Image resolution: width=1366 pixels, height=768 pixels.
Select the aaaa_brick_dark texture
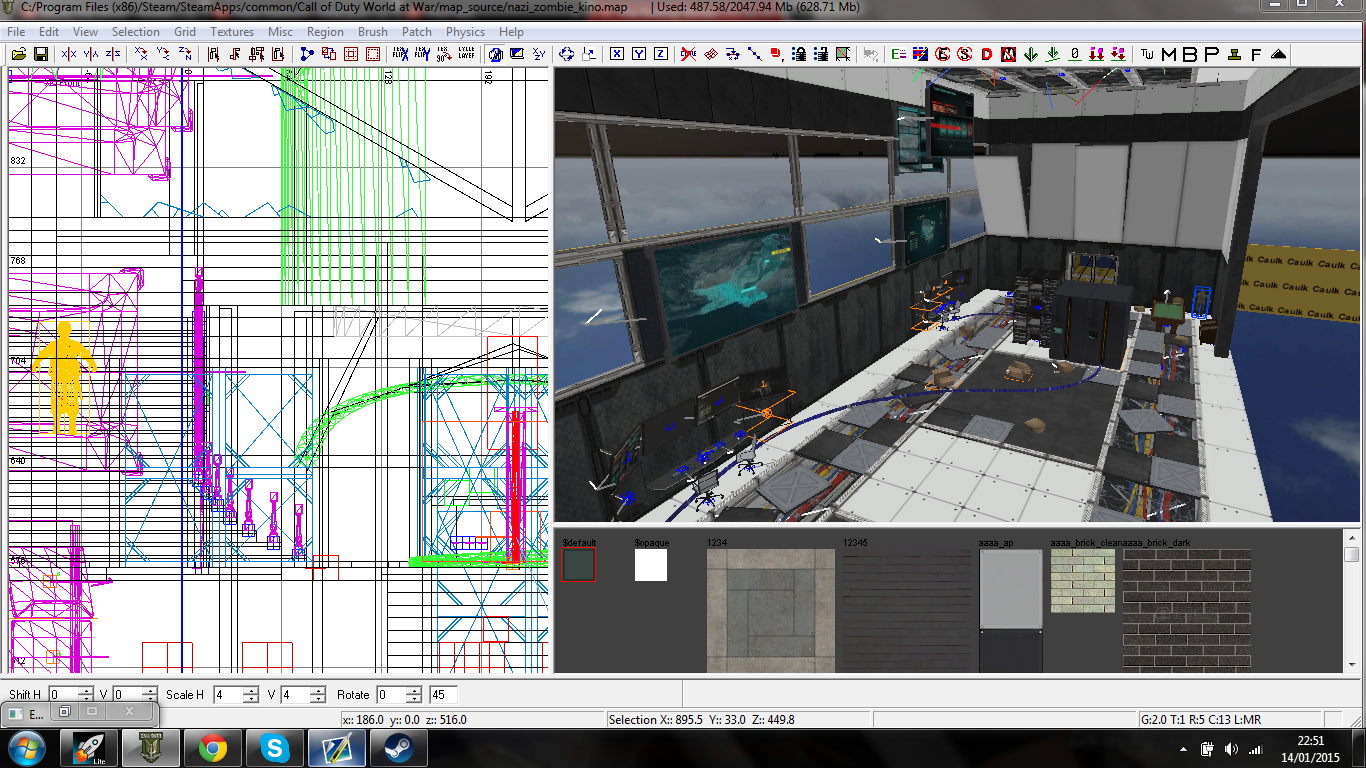[x=1187, y=610]
